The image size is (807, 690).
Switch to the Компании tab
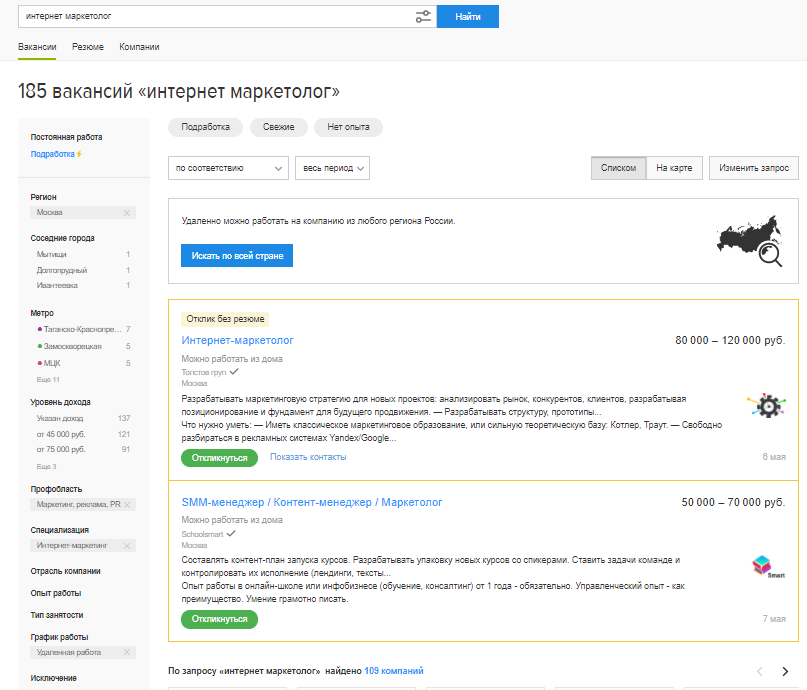139,47
